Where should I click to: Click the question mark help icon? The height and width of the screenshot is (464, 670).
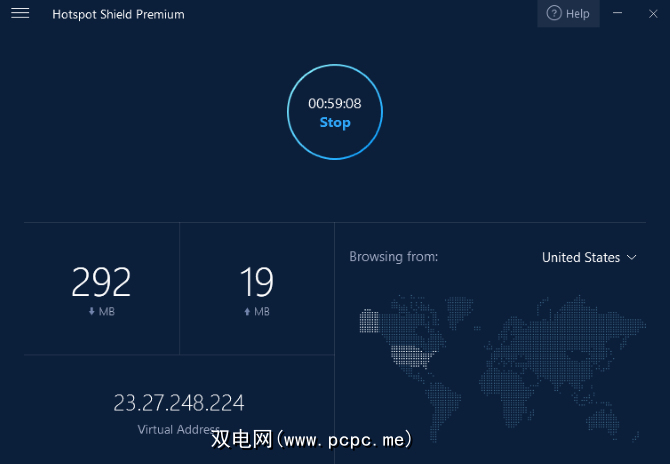coord(554,13)
